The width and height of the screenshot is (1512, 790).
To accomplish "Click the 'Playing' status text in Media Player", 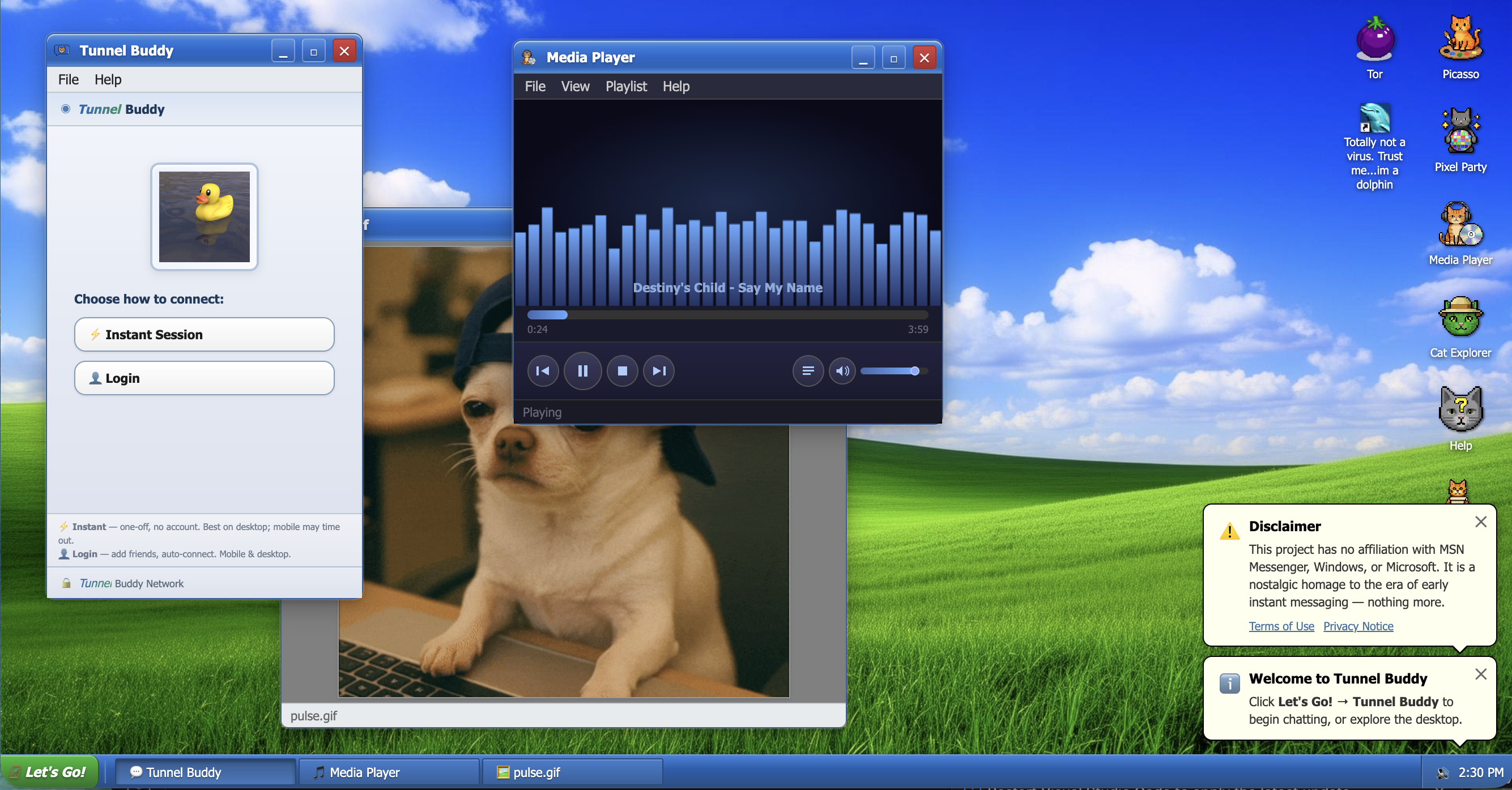I will [542, 412].
